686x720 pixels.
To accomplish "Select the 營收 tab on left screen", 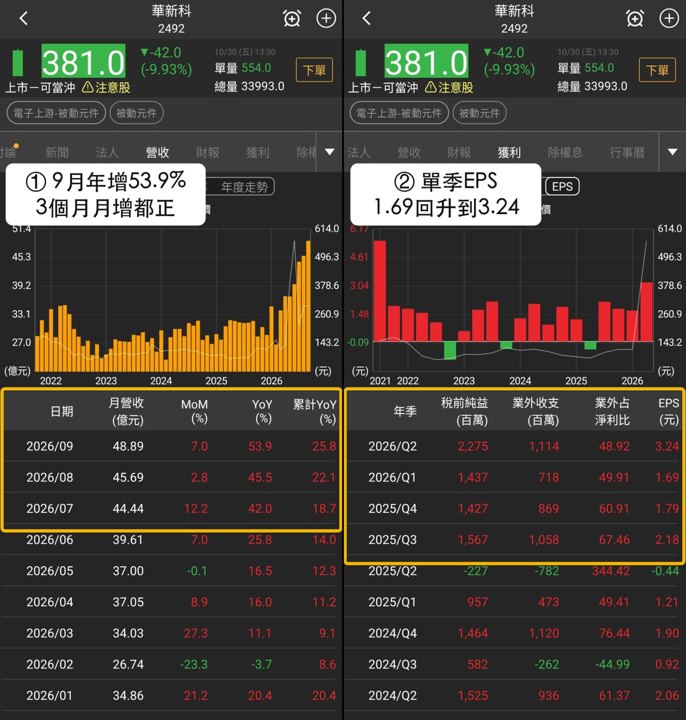I will [x=157, y=152].
